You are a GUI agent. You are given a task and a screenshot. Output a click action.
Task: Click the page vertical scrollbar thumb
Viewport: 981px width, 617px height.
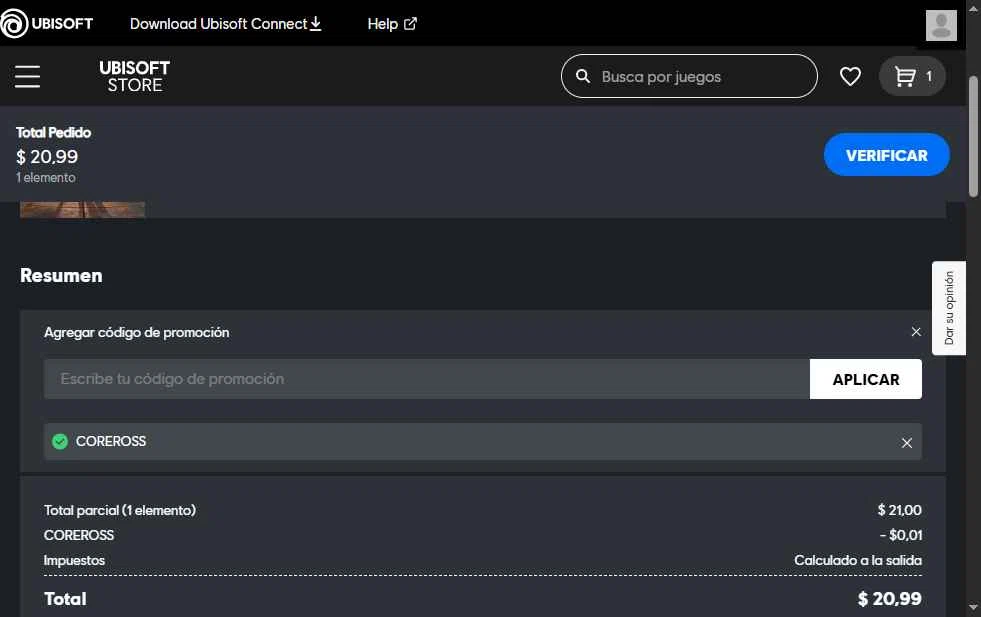973,136
